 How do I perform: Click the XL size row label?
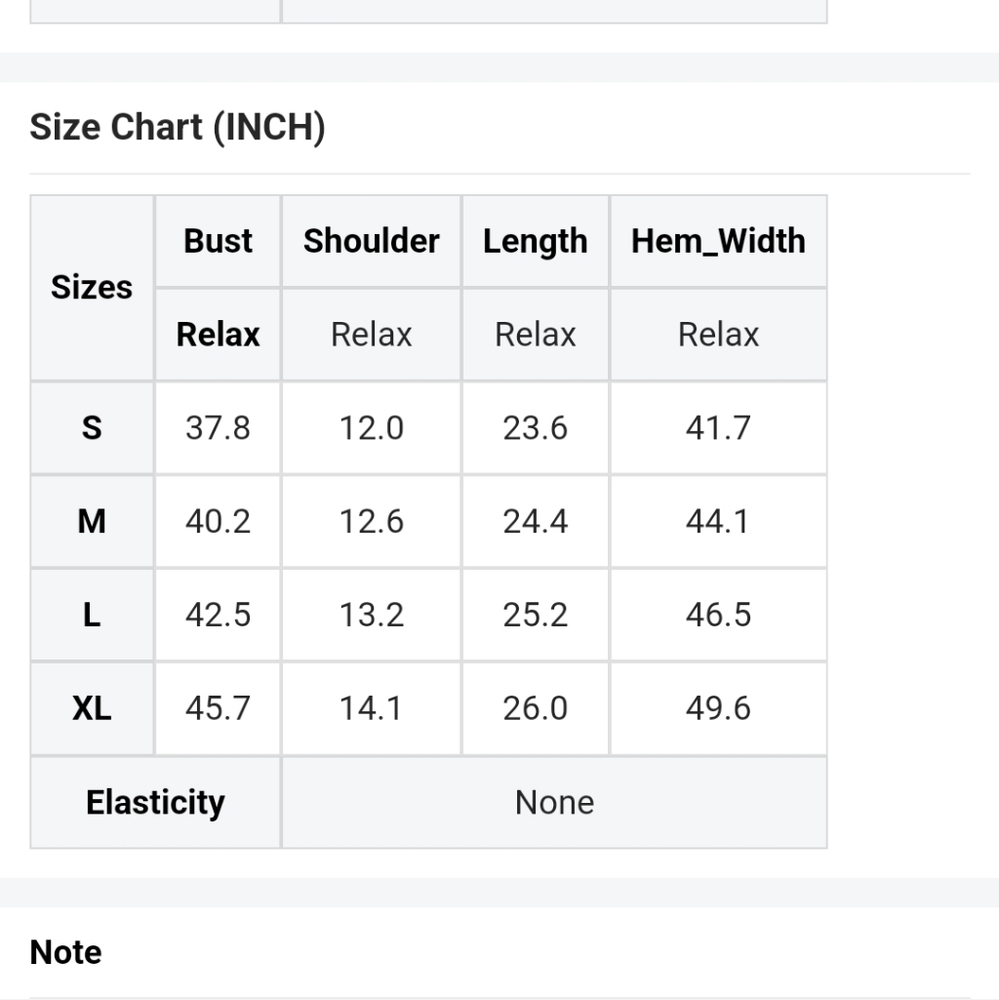[92, 709]
